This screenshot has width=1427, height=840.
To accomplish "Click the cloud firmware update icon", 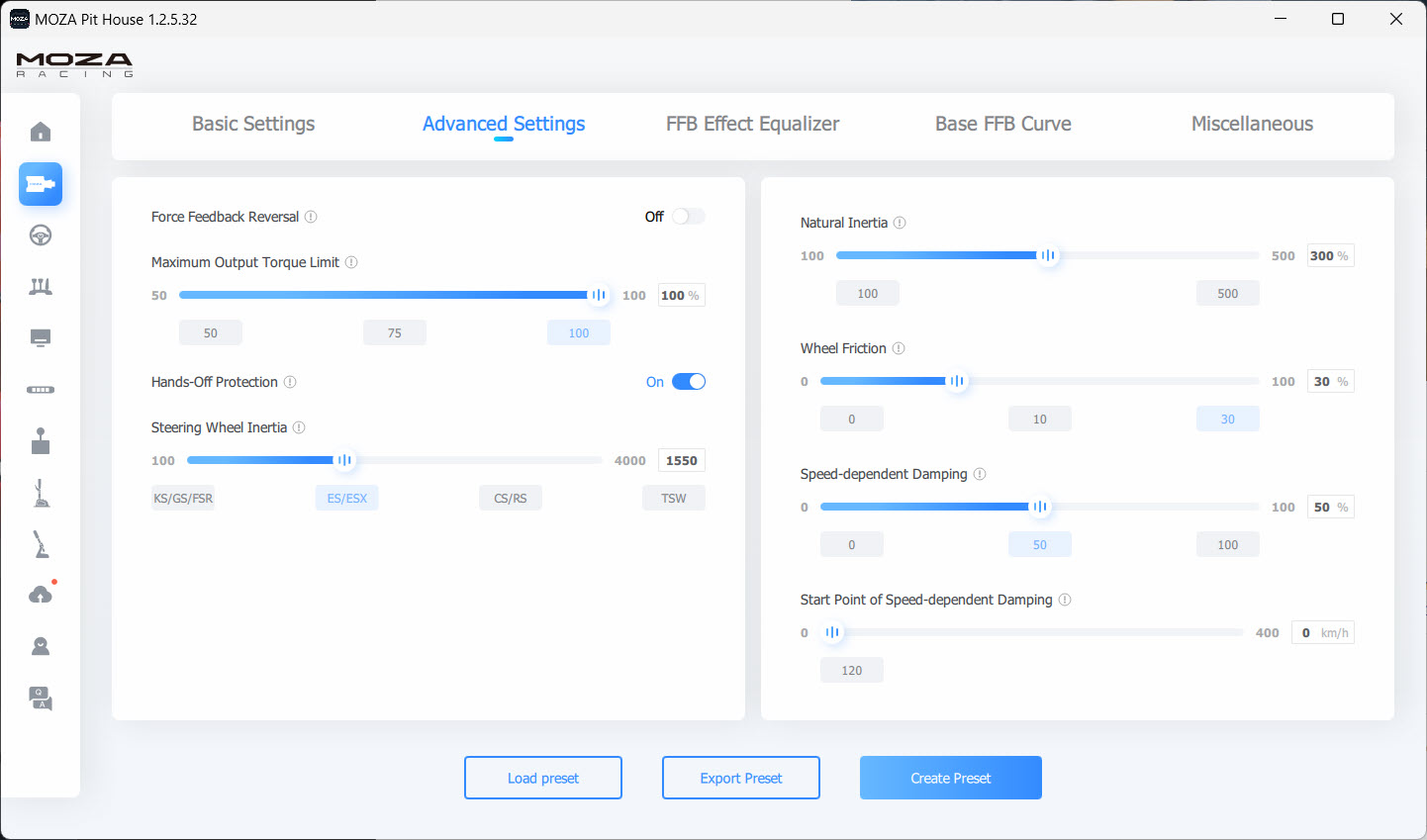I will [41, 595].
